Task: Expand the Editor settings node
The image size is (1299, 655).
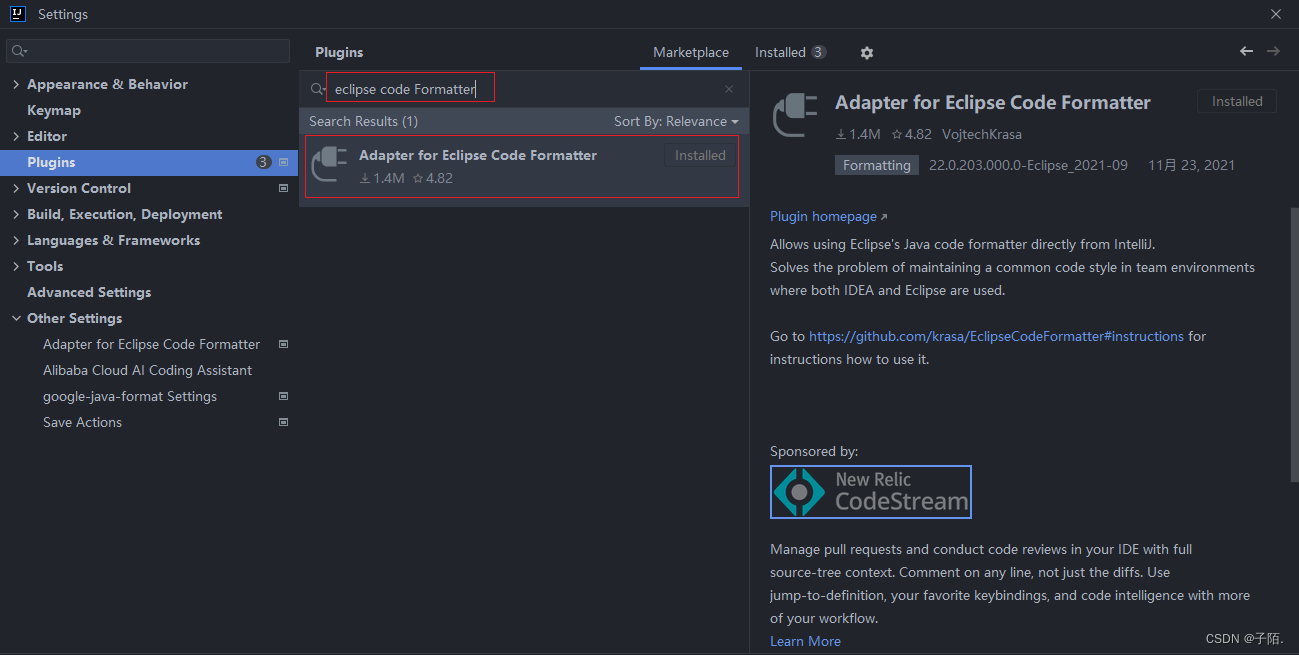Action: pyautogui.click(x=16, y=136)
